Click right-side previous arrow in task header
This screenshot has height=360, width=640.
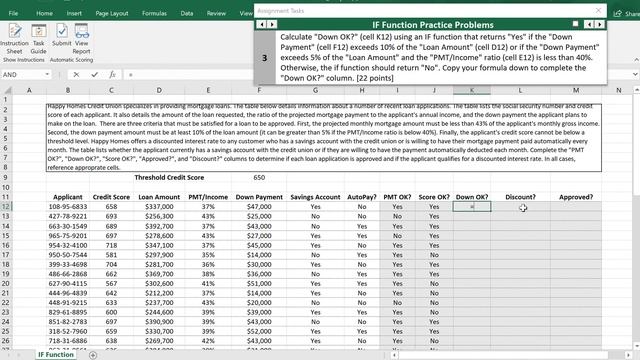point(589,24)
